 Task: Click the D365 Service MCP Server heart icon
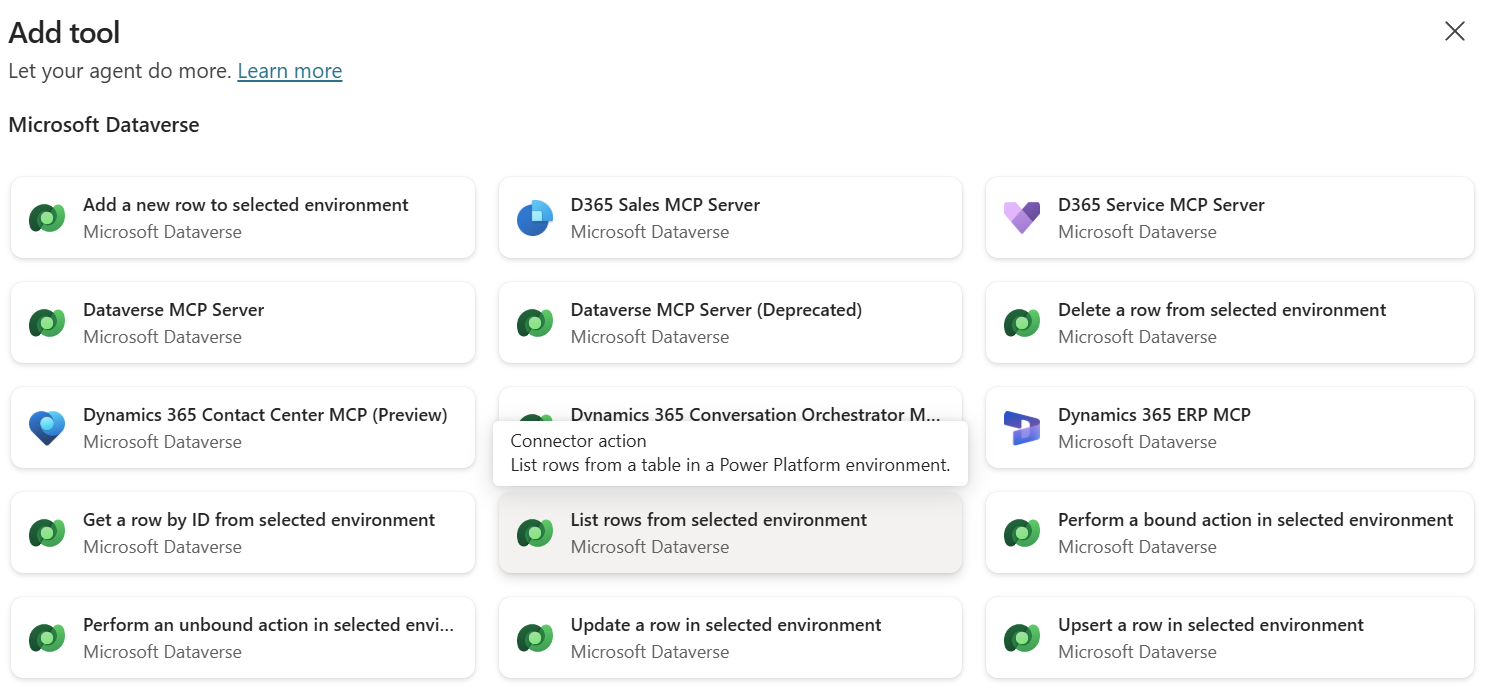coord(1022,218)
